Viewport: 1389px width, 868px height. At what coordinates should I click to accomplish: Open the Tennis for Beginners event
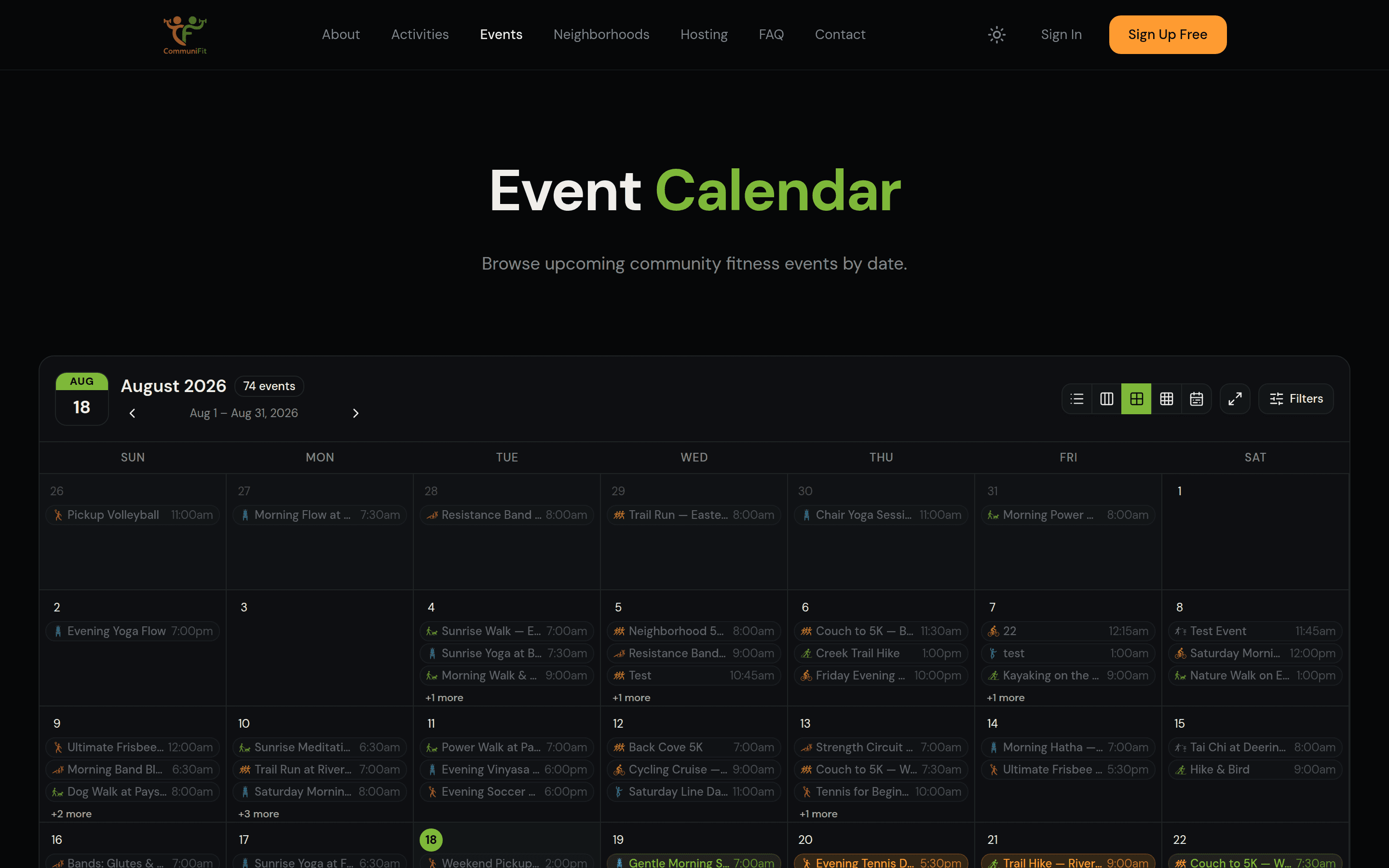(881, 792)
